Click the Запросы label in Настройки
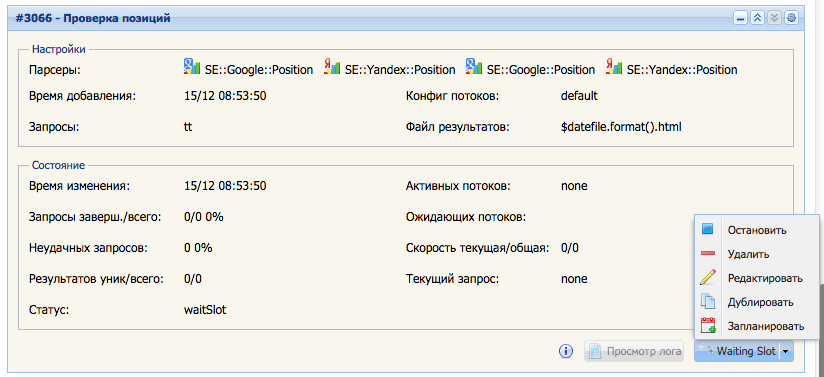Viewport: 824px width, 377px height. pyautogui.click(x=54, y=127)
